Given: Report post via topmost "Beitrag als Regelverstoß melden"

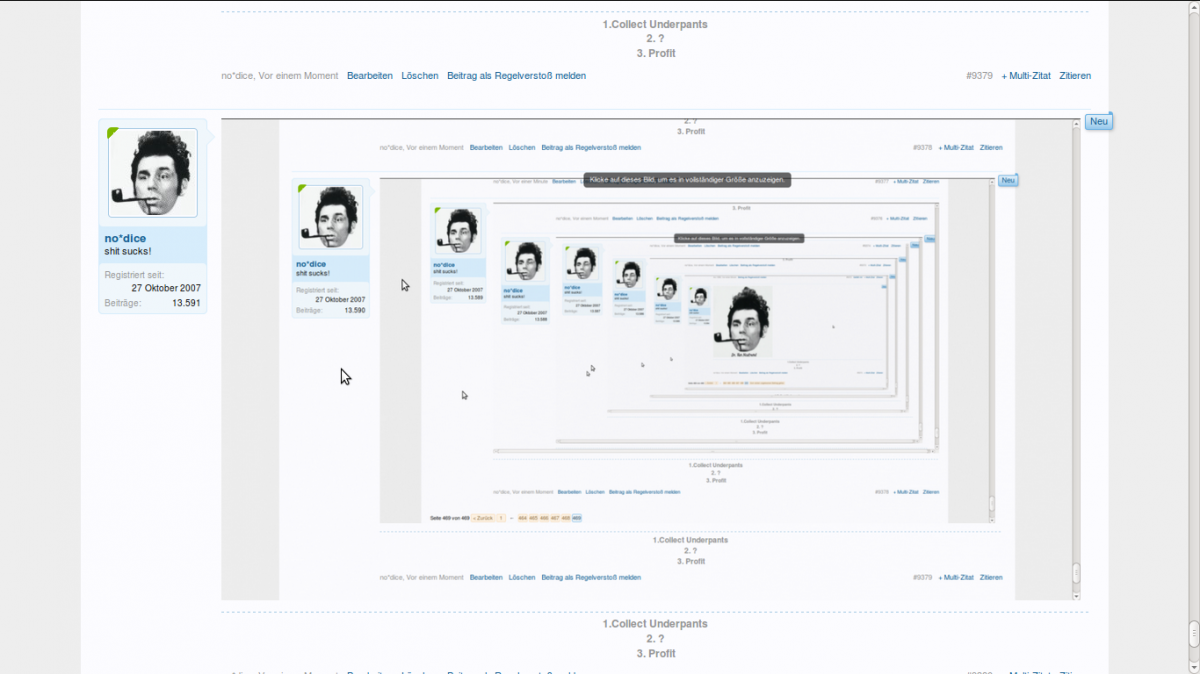Looking at the screenshot, I should point(516,76).
